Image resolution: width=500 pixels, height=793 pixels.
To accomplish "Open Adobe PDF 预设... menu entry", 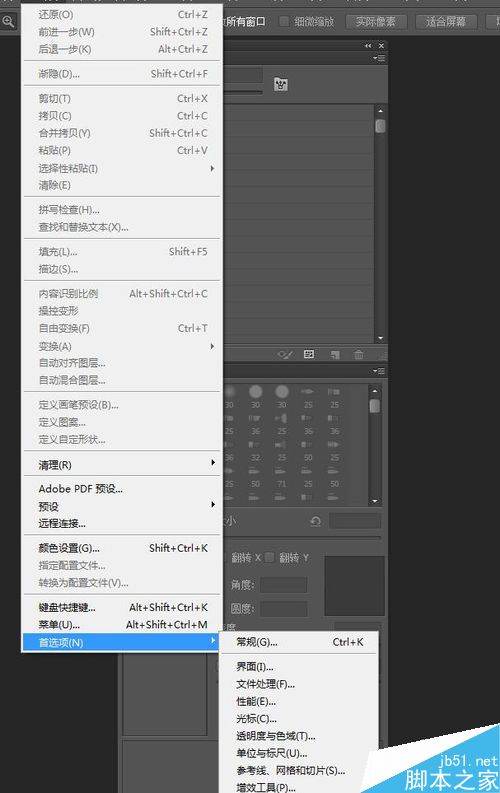I will 122,489.
